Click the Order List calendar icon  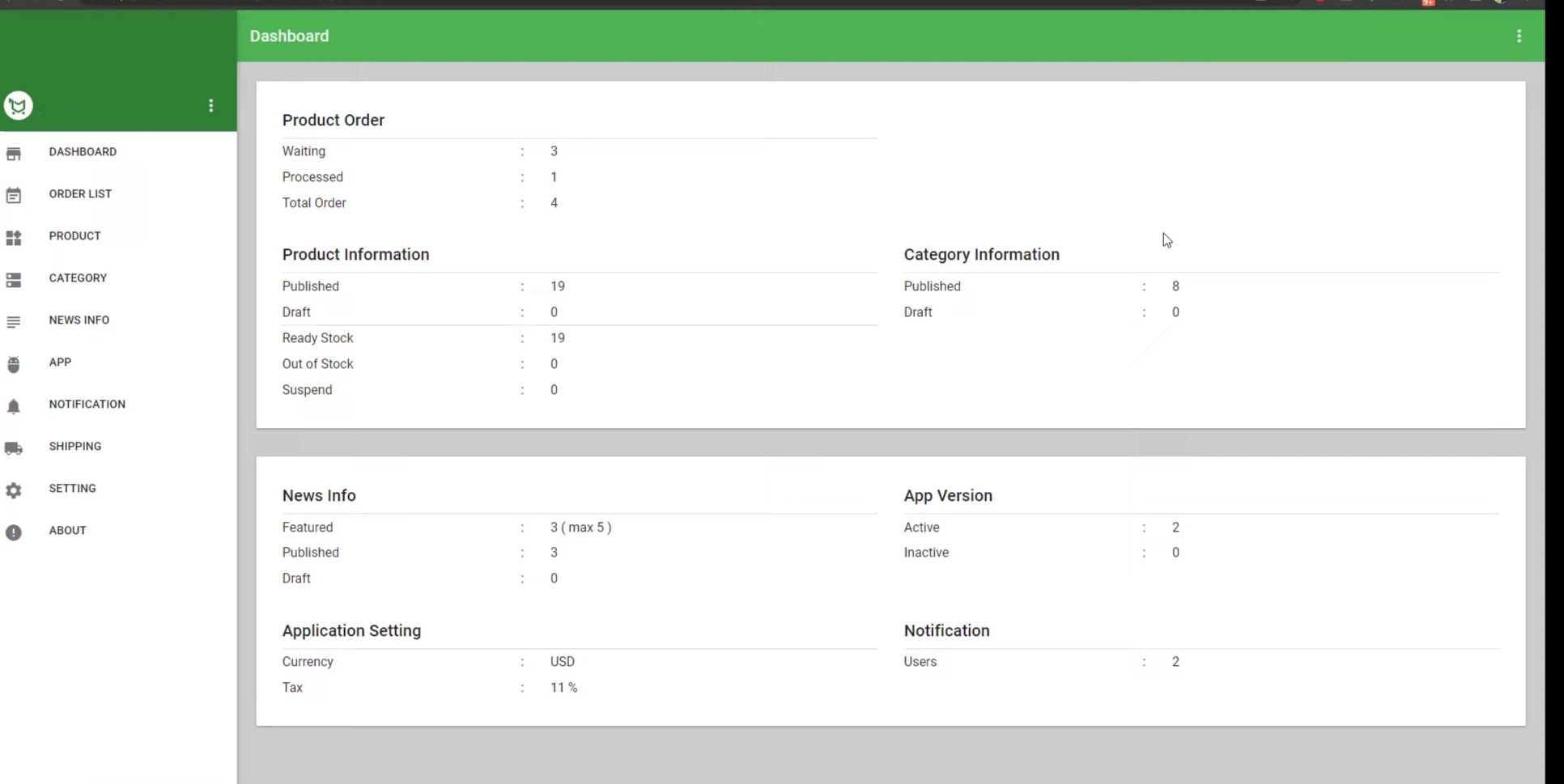14,196
